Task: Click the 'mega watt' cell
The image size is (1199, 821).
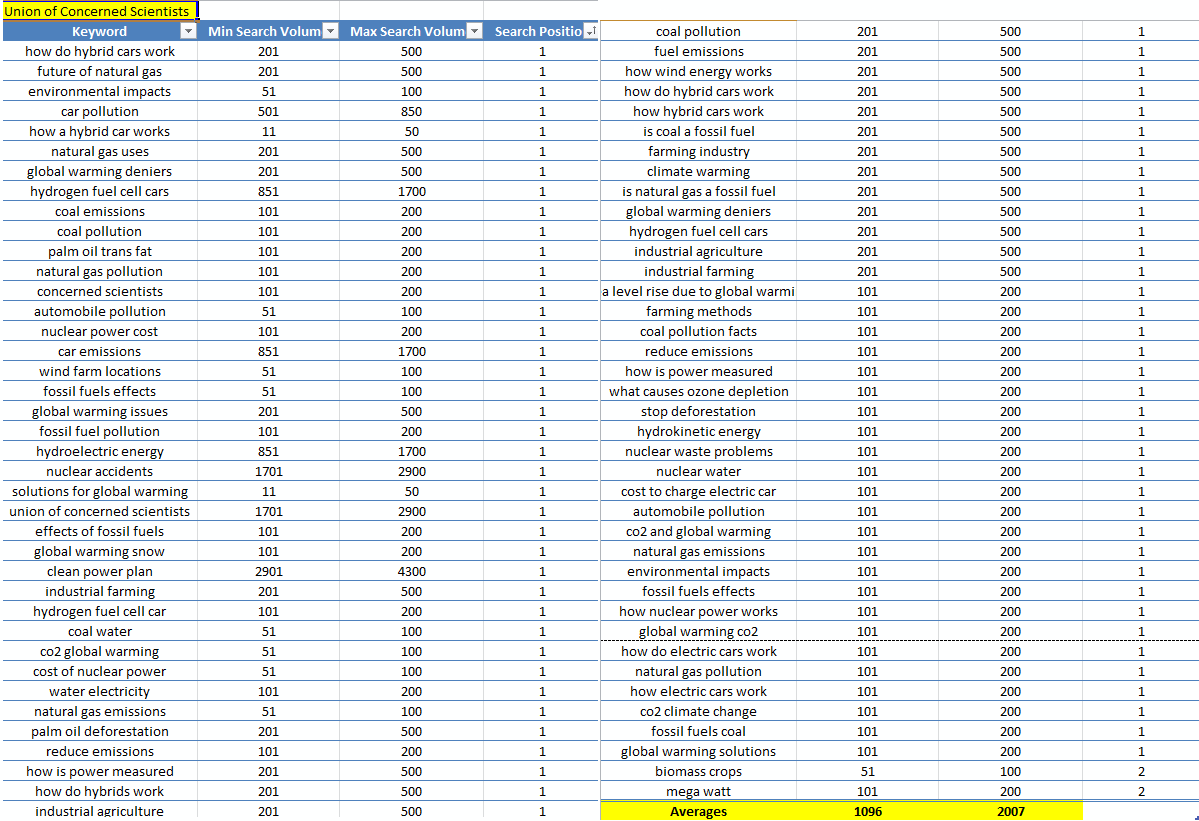Action: point(698,791)
